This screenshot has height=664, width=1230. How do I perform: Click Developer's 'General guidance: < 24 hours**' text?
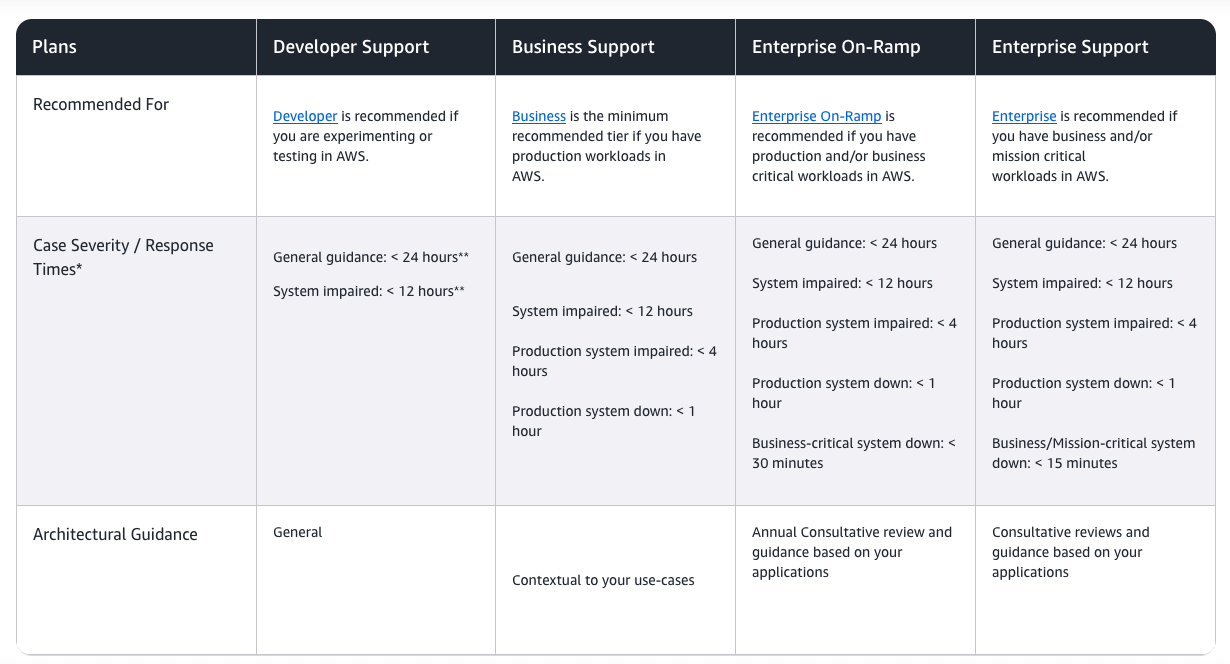tap(371, 257)
